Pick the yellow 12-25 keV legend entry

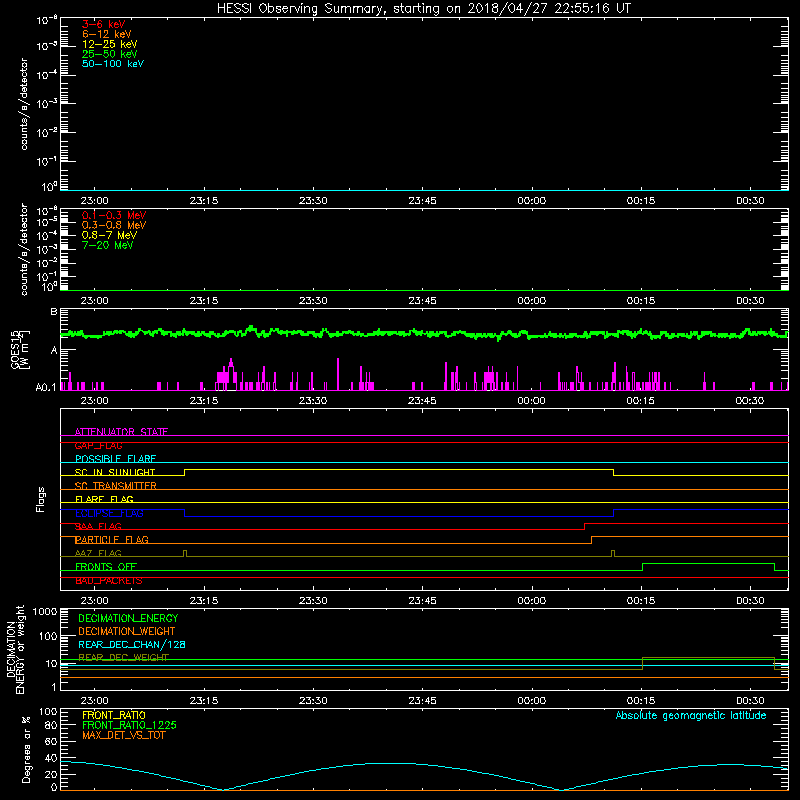(x=110, y=44)
